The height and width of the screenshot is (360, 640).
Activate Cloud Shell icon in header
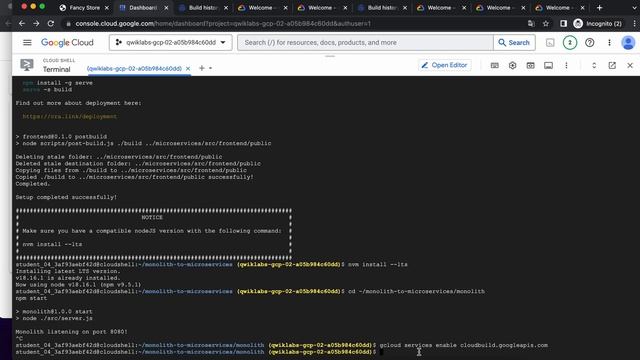coord(550,42)
